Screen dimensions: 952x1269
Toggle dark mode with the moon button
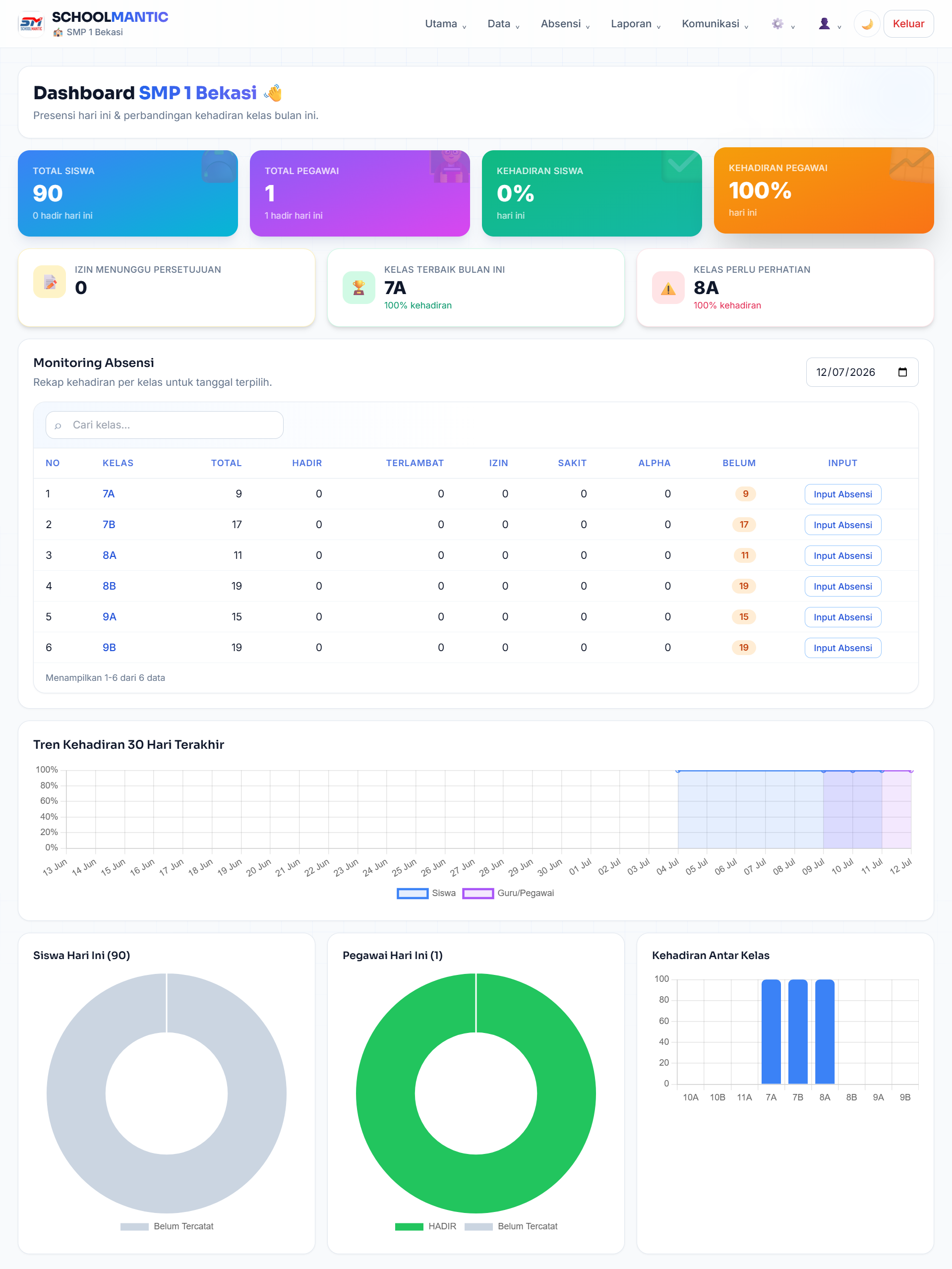(867, 24)
